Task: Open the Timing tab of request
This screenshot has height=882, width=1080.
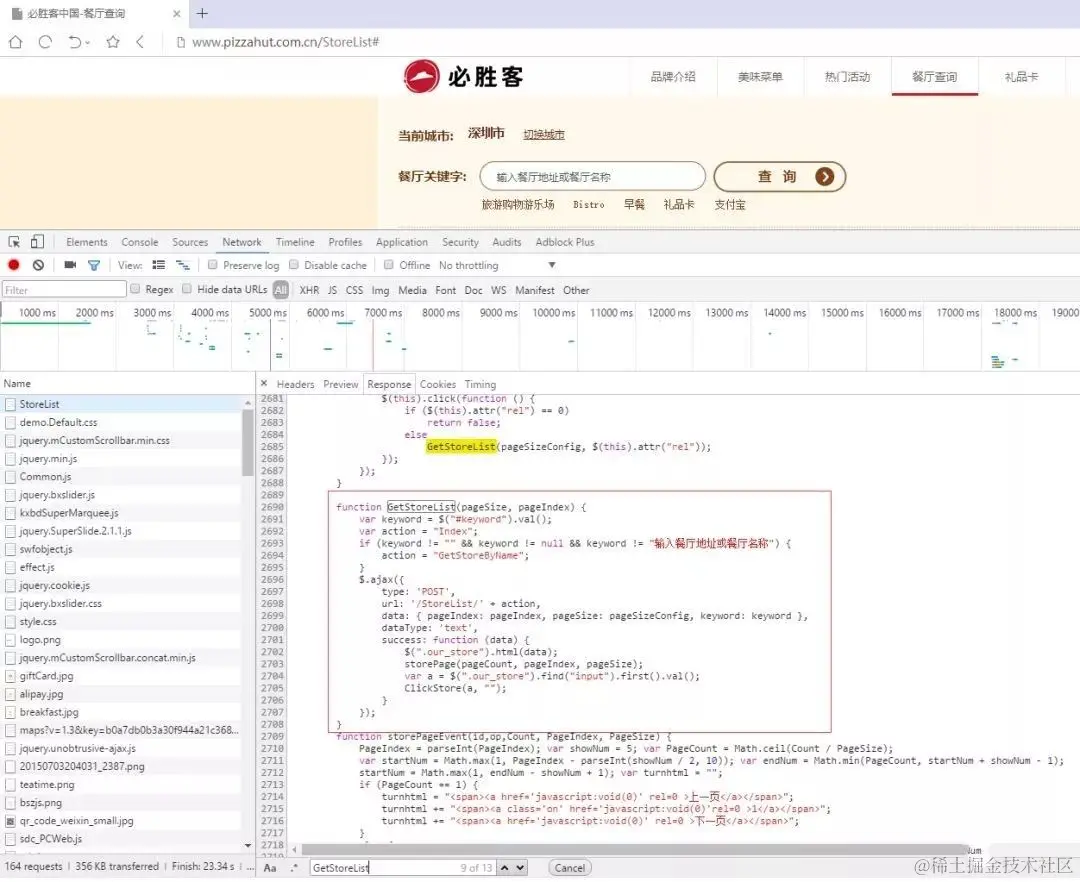Action: coord(480,384)
